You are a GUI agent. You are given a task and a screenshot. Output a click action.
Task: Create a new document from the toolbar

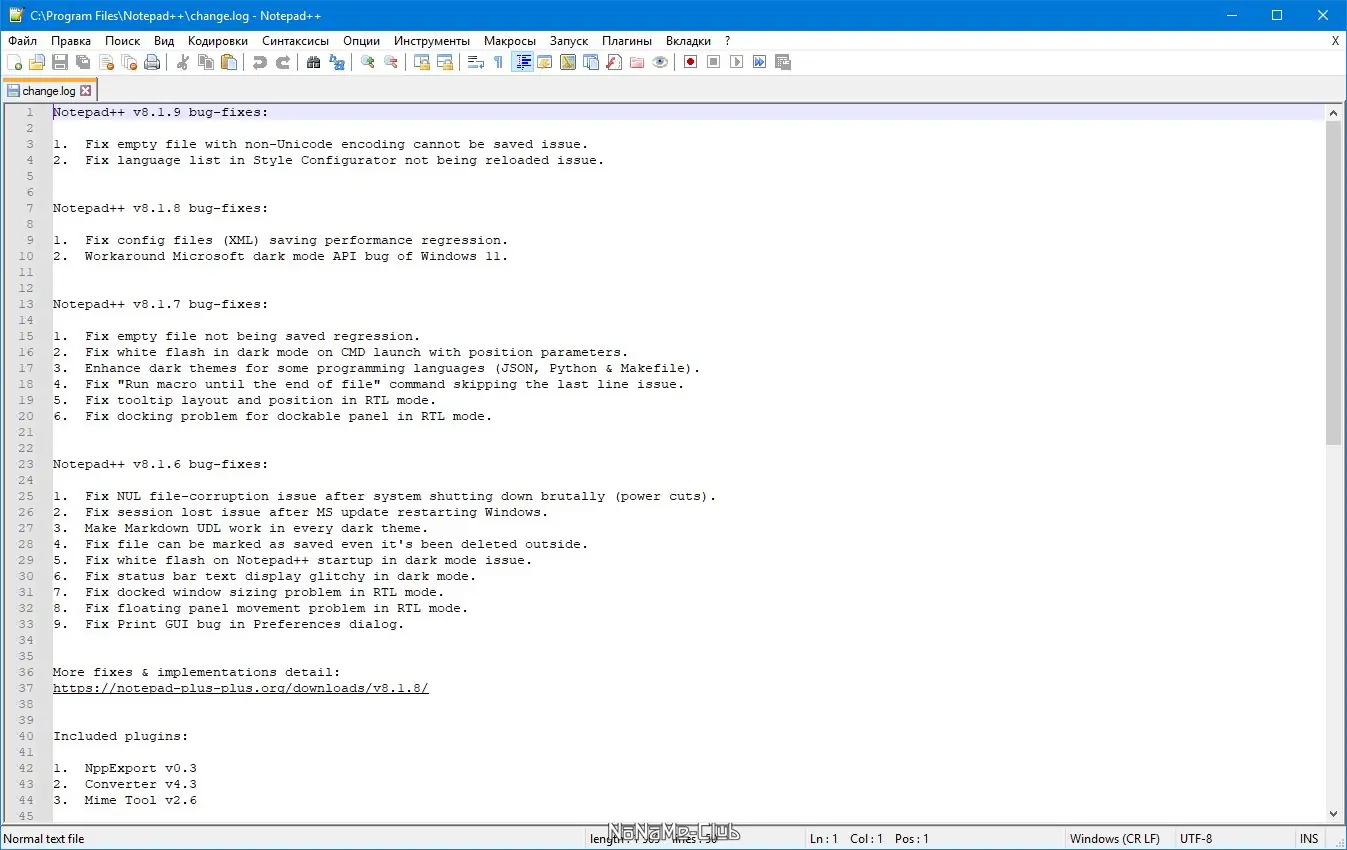pyautogui.click(x=15, y=62)
